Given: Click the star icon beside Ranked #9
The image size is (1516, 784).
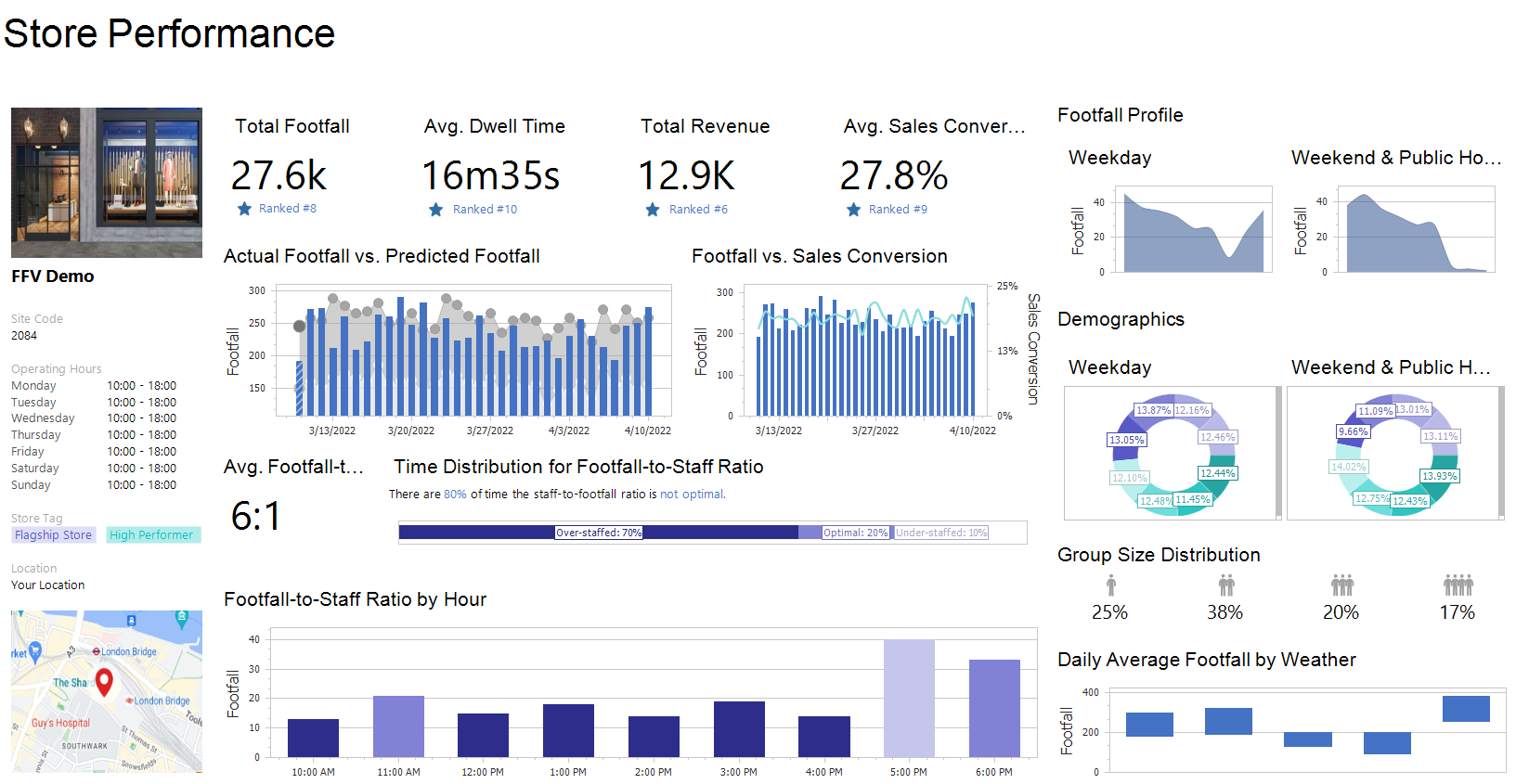Looking at the screenshot, I should pyautogui.click(x=853, y=210).
